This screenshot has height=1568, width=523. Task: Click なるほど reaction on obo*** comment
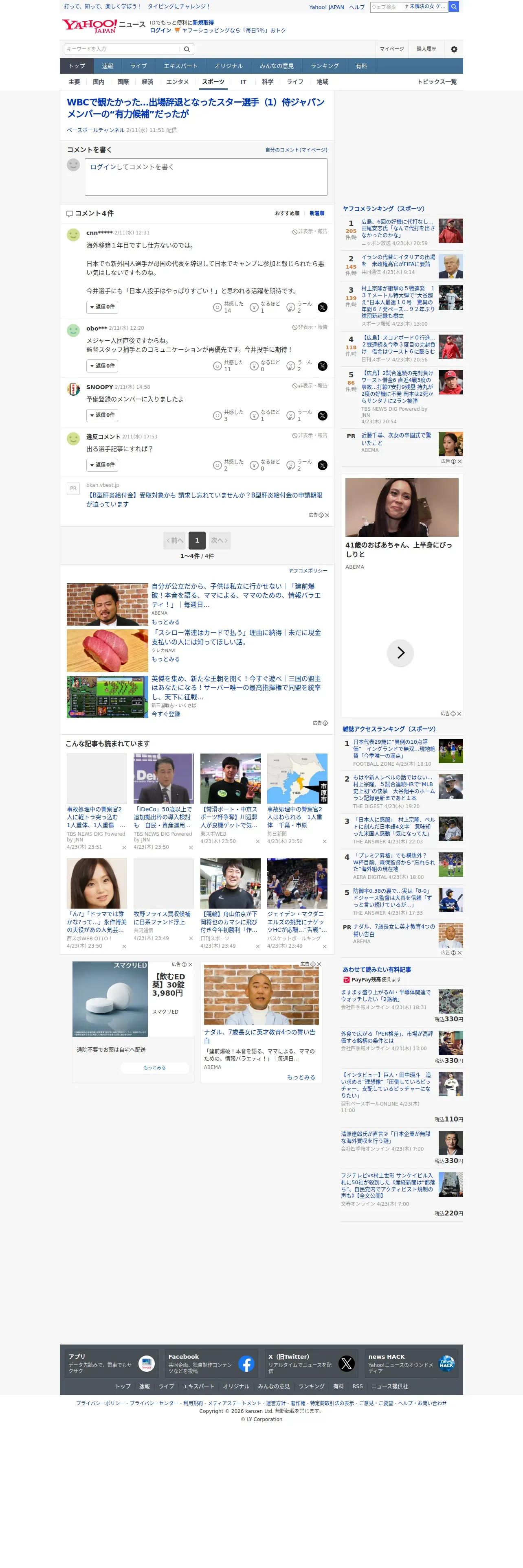click(x=264, y=366)
